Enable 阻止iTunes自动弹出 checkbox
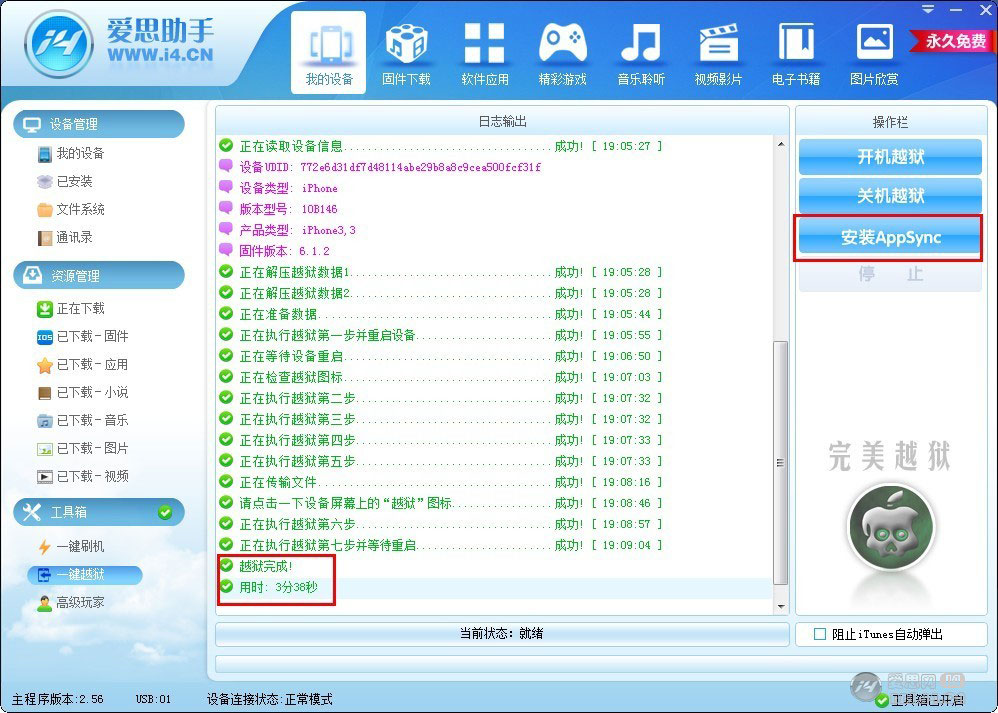Screen dimensions: 998x713 coord(820,634)
